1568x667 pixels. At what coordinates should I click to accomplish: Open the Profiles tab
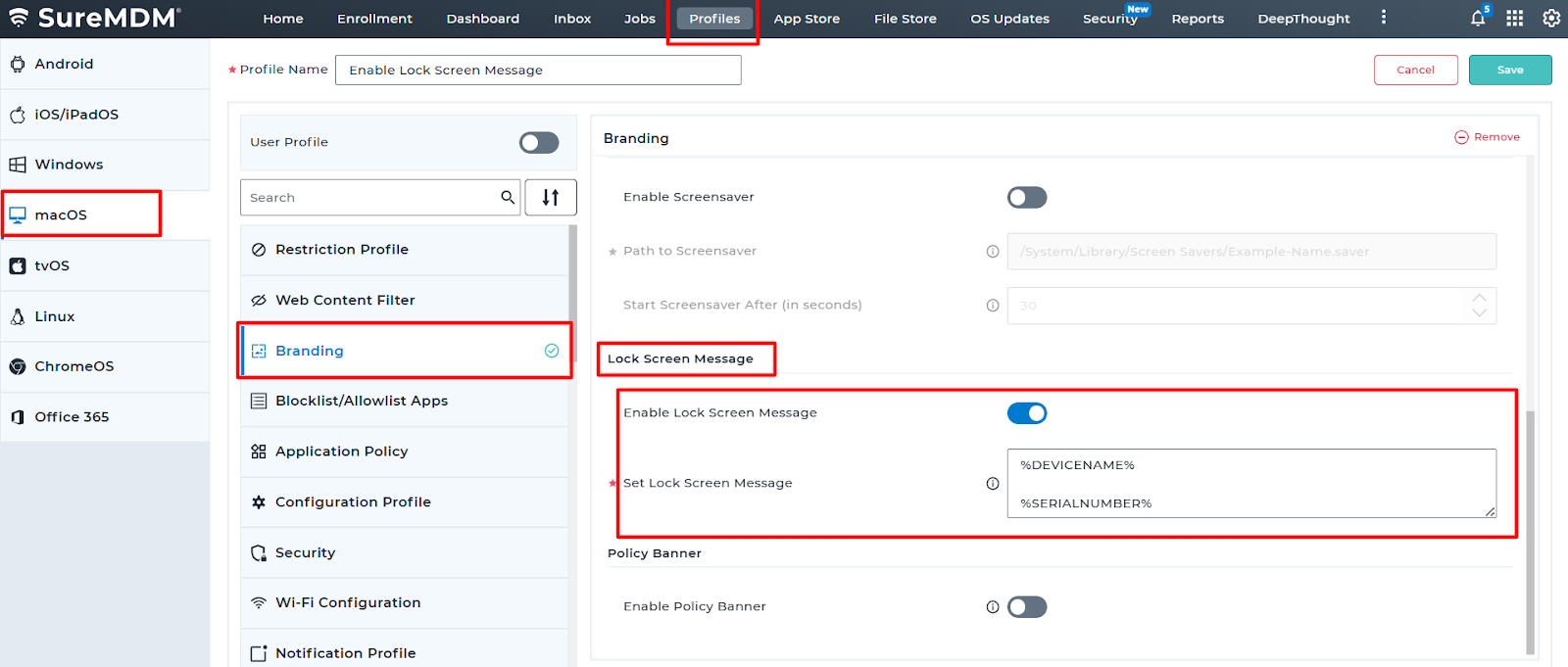(x=714, y=19)
